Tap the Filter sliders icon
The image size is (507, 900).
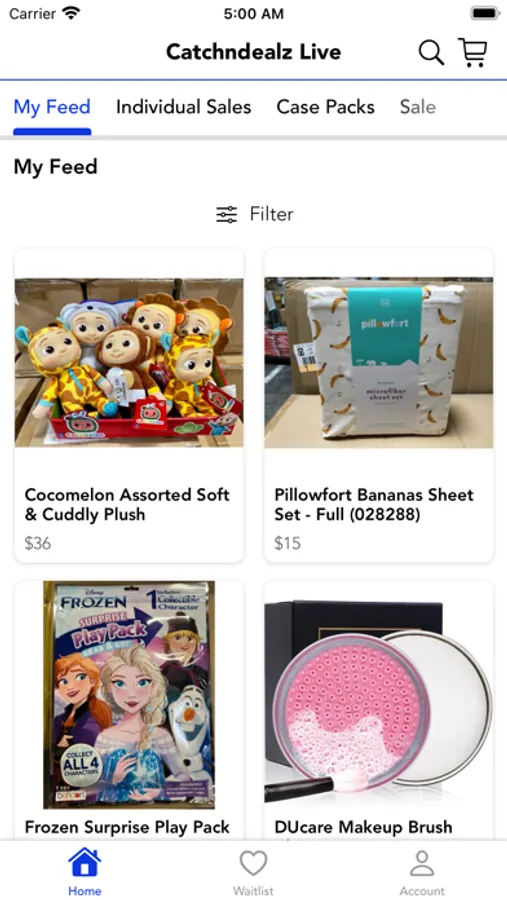(226, 215)
